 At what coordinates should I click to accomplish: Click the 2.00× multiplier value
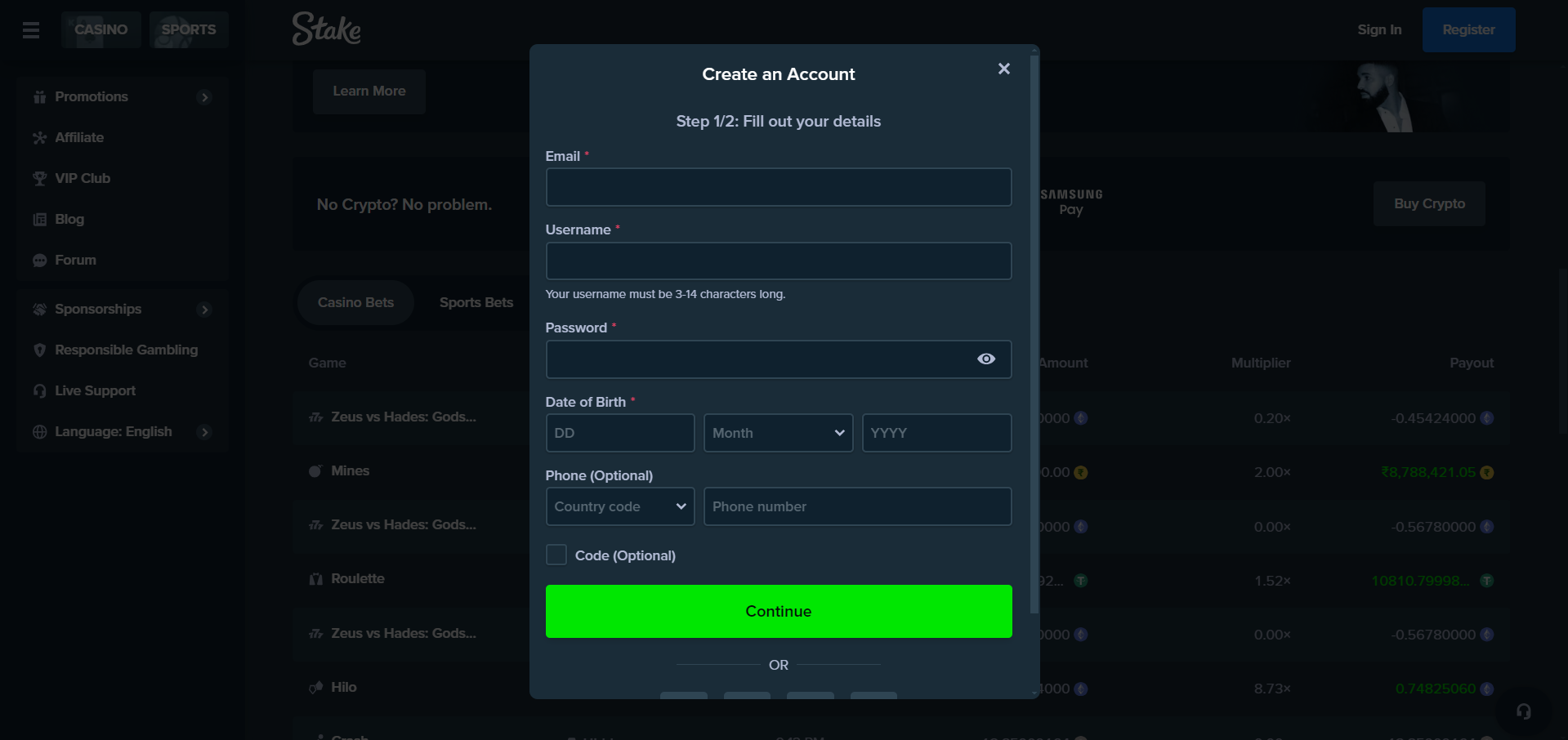click(x=1272, y=472)
